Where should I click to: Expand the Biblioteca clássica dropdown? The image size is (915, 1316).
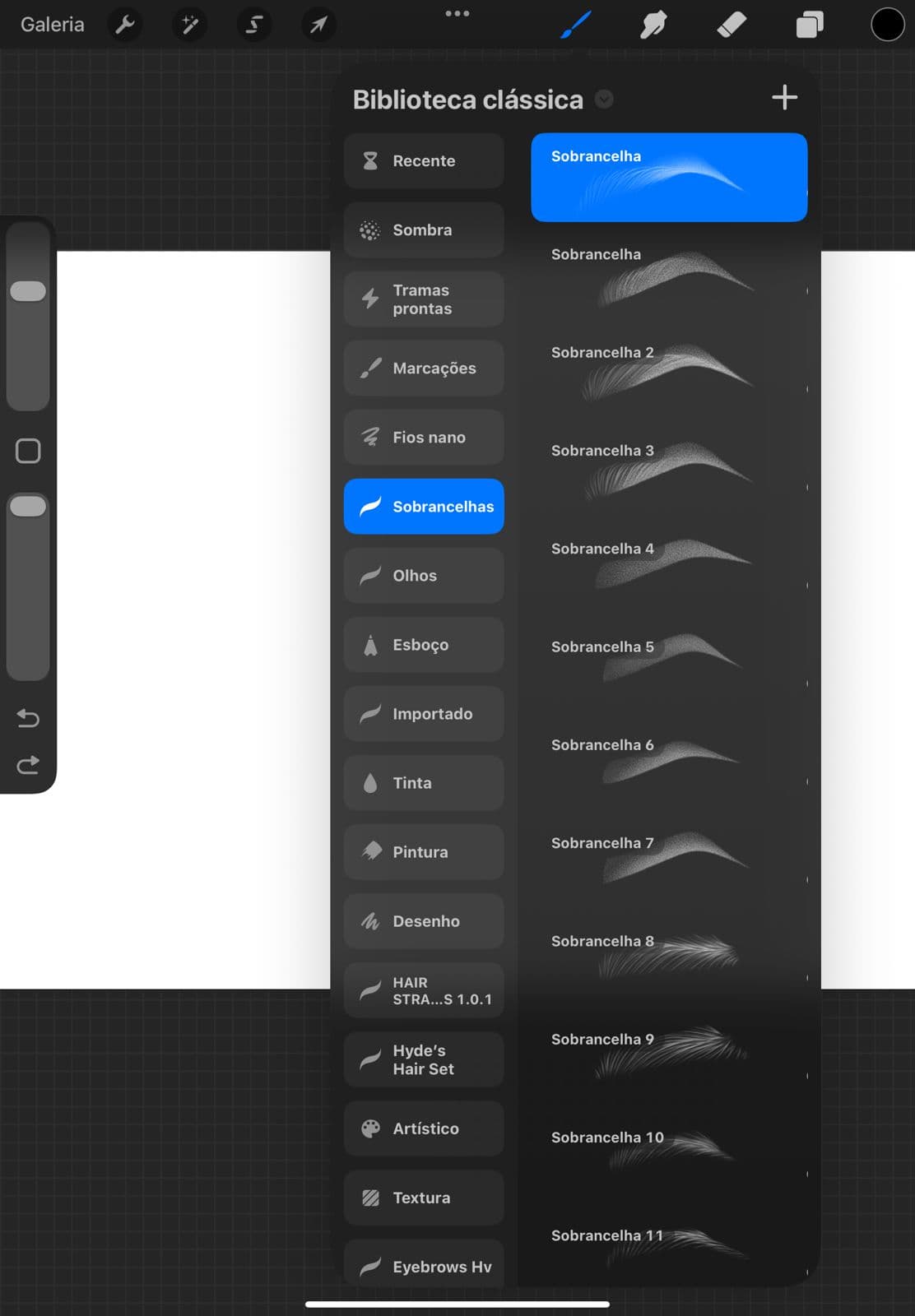tap(604, 100)
